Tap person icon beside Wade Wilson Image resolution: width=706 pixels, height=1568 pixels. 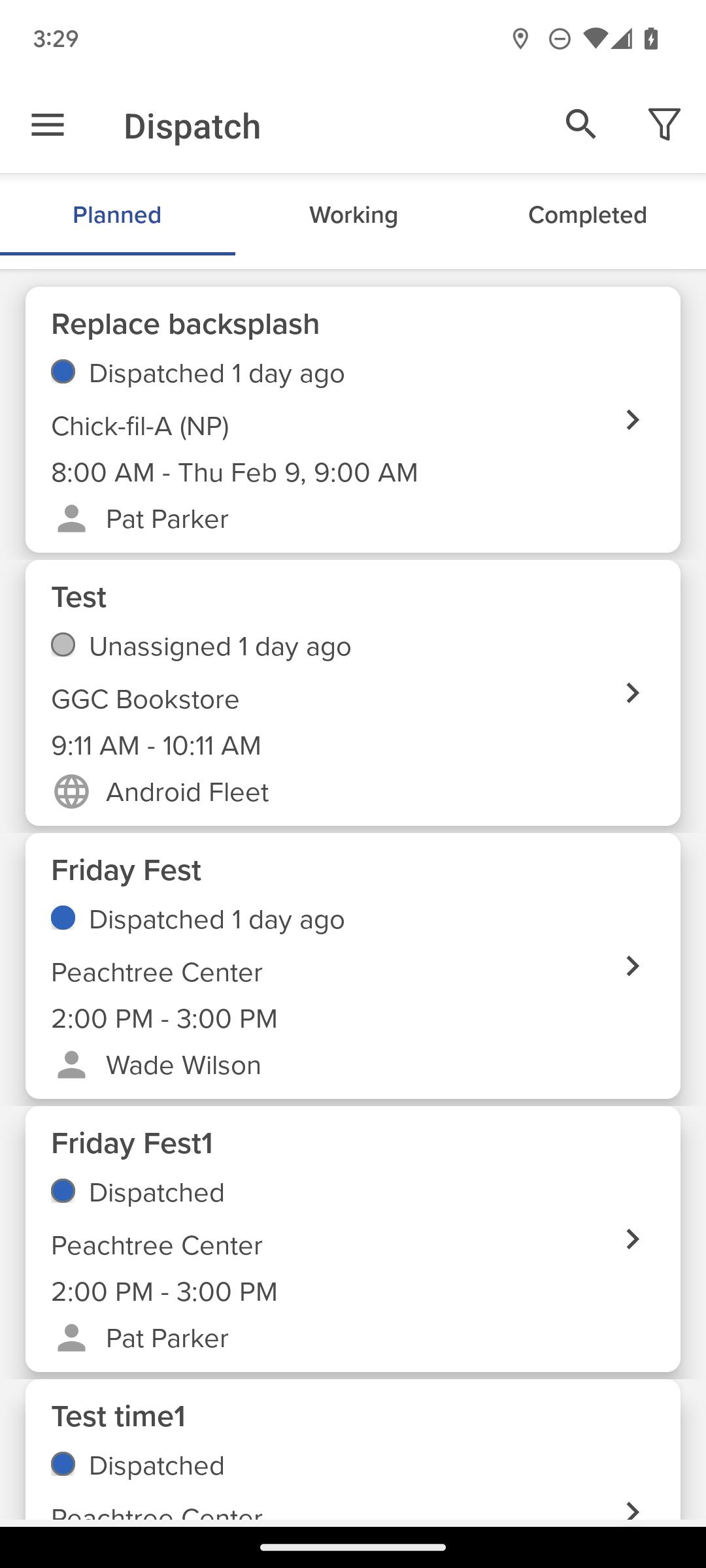[71, 1065]
